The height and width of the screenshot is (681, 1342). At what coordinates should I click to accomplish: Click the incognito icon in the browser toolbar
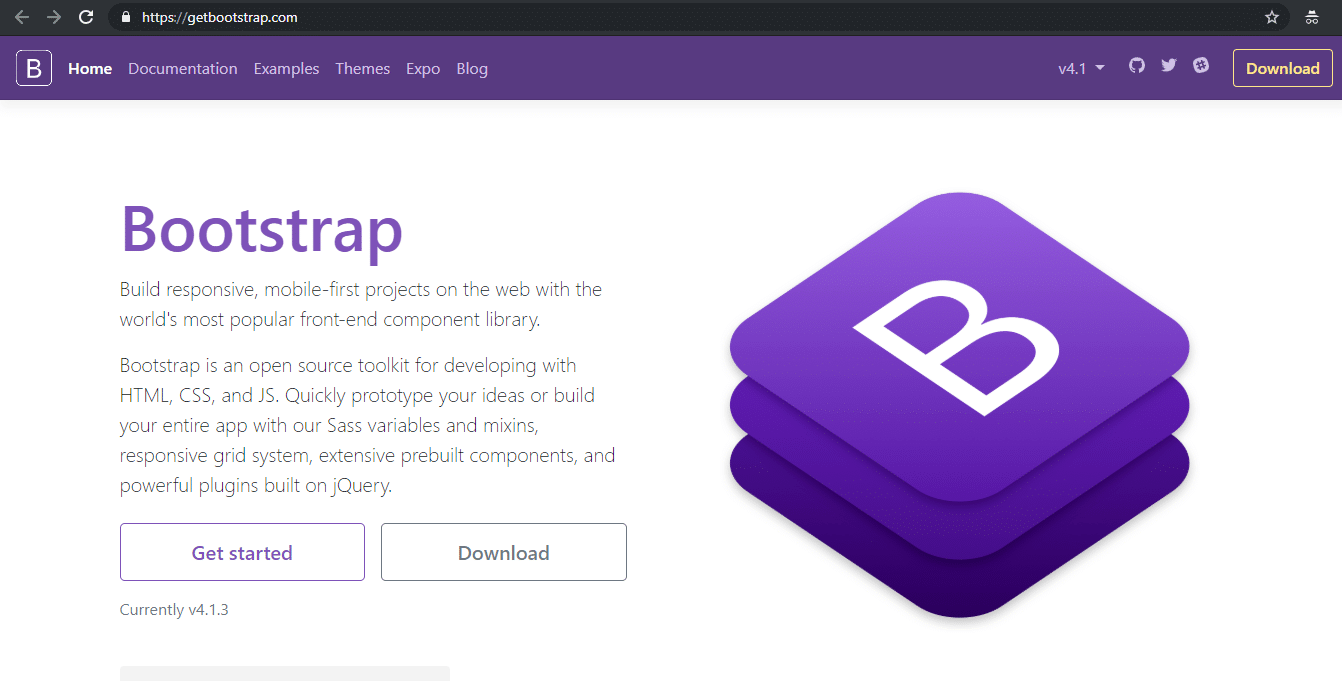[1312, 17]
